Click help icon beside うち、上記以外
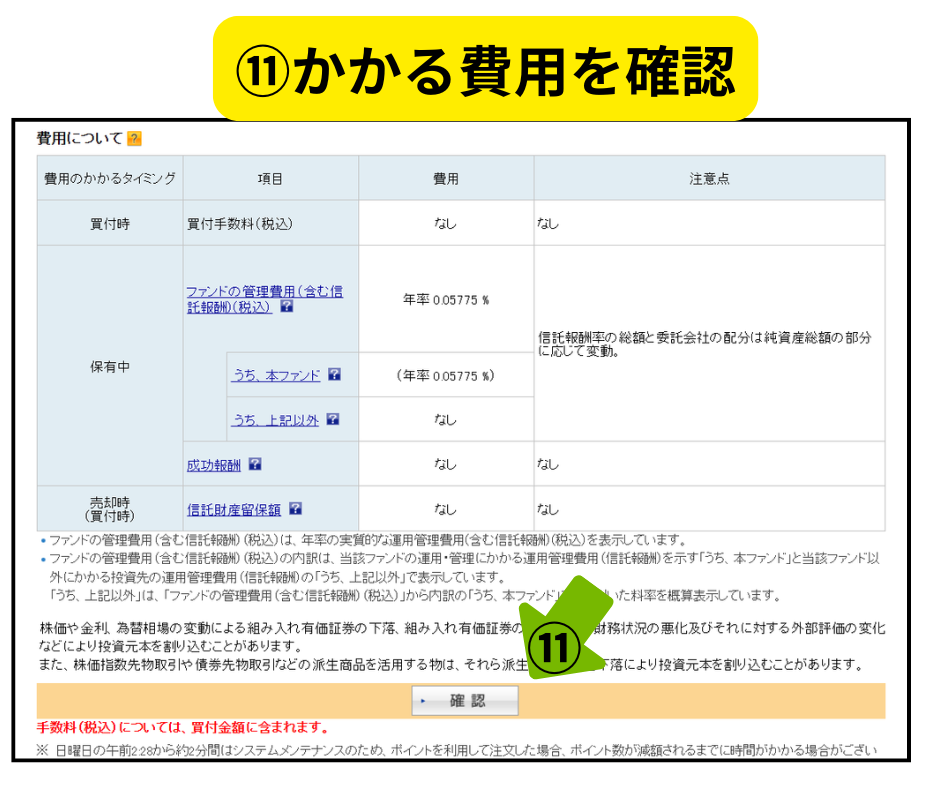 (x=333, y=420)
